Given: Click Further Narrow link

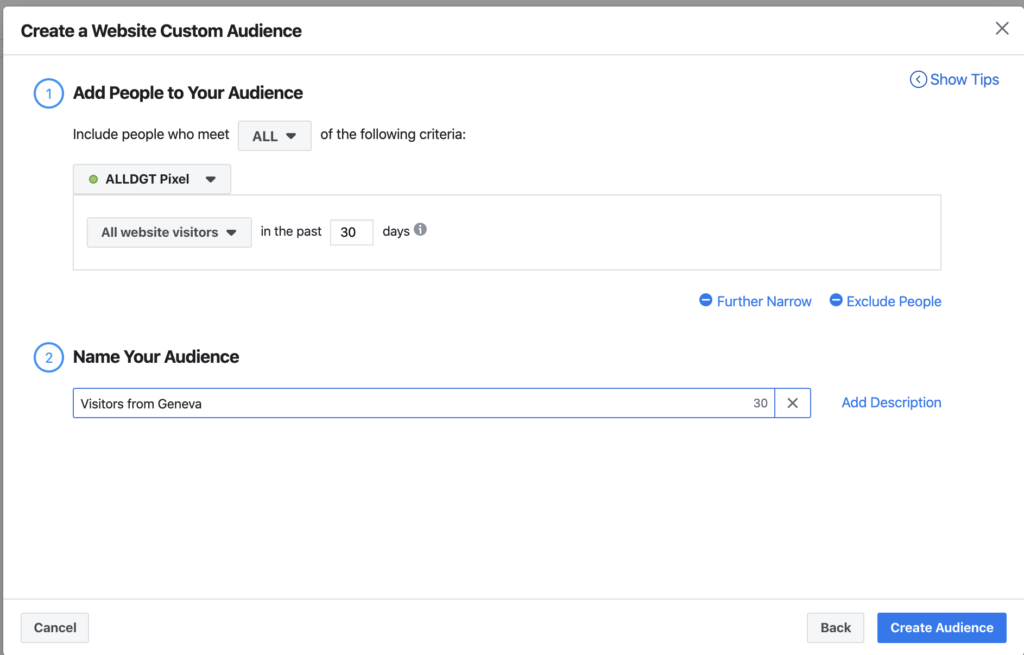Looking at the screenshot, I should tap(755, 301).
